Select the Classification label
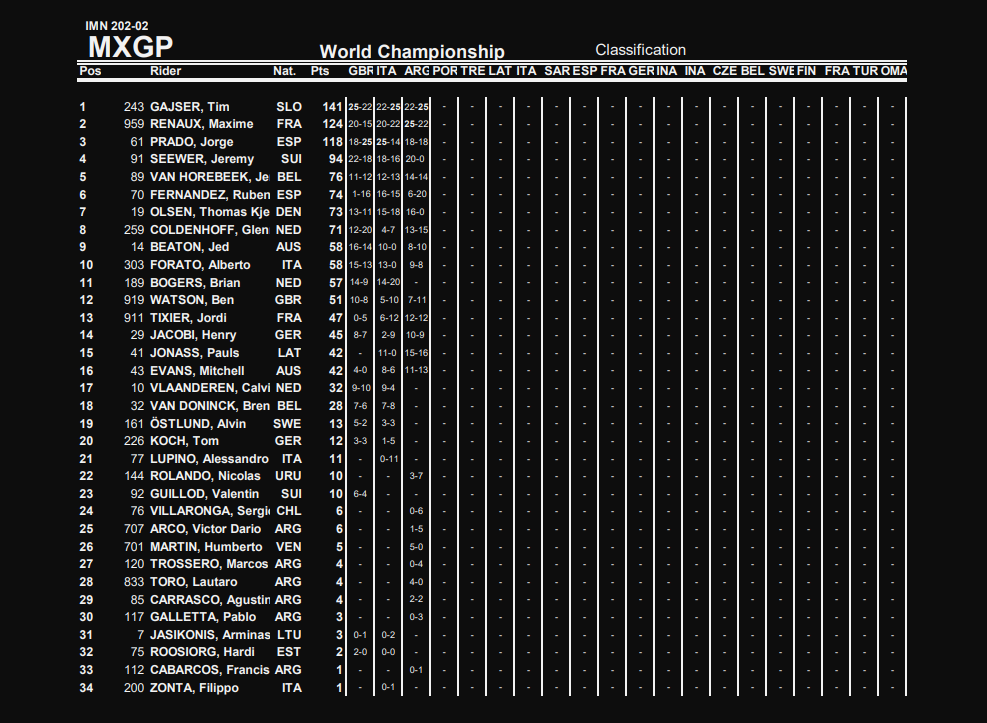Viewport: 987px width, 723px height. (x=640, y=50)
